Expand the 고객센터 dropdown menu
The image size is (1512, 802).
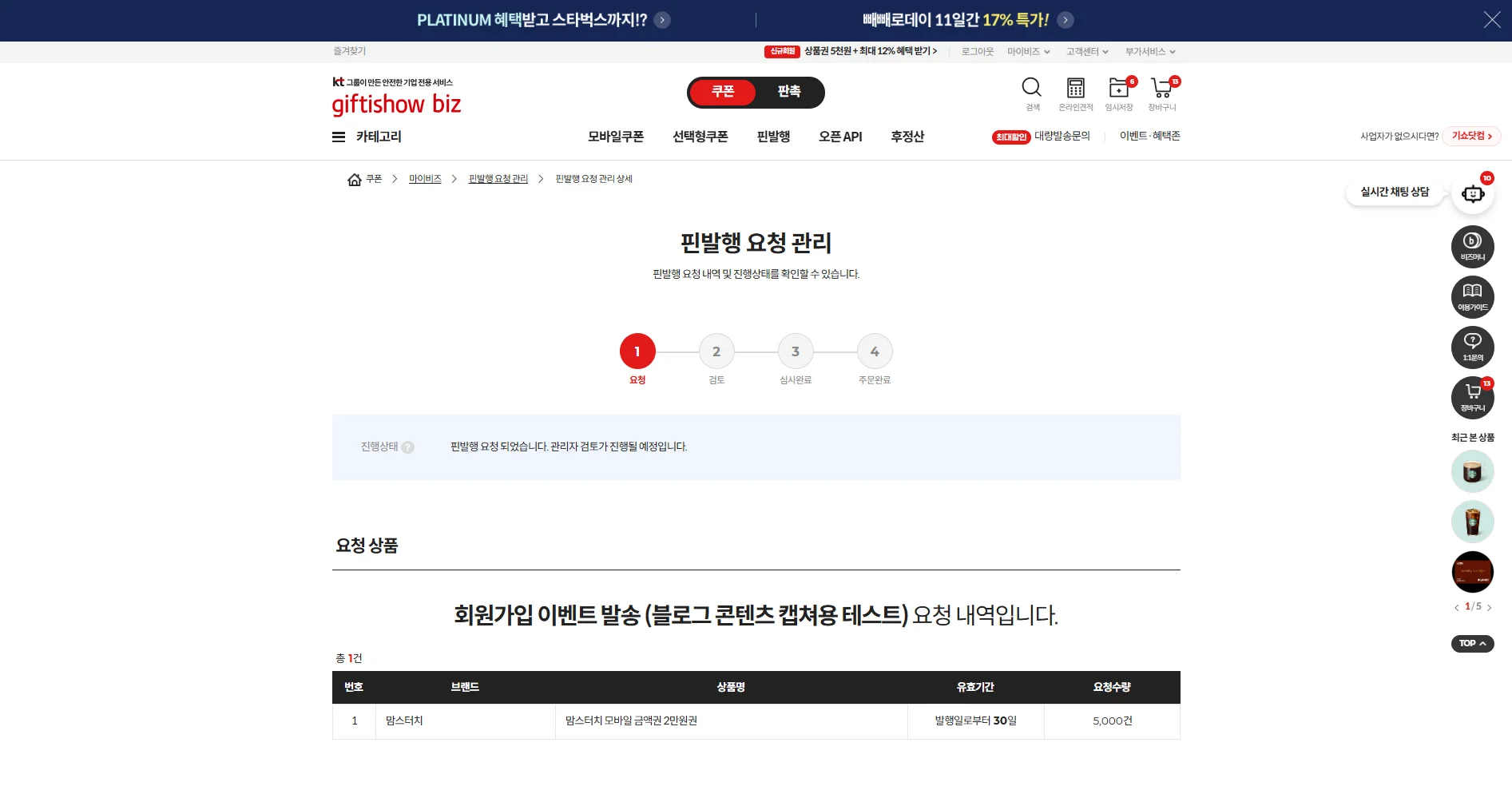coord(1087,52)
